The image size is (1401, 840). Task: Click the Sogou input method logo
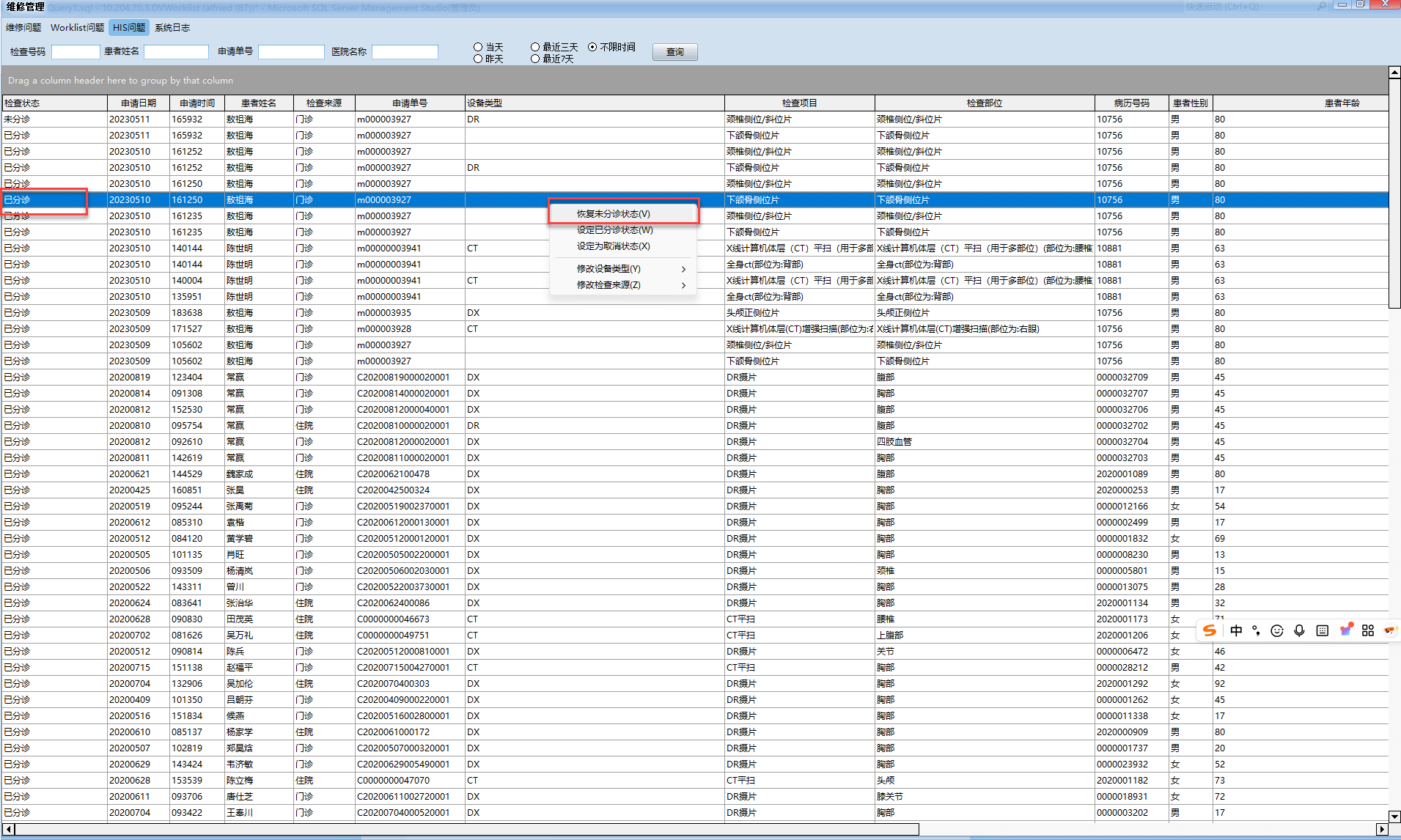coord(1210,630)
